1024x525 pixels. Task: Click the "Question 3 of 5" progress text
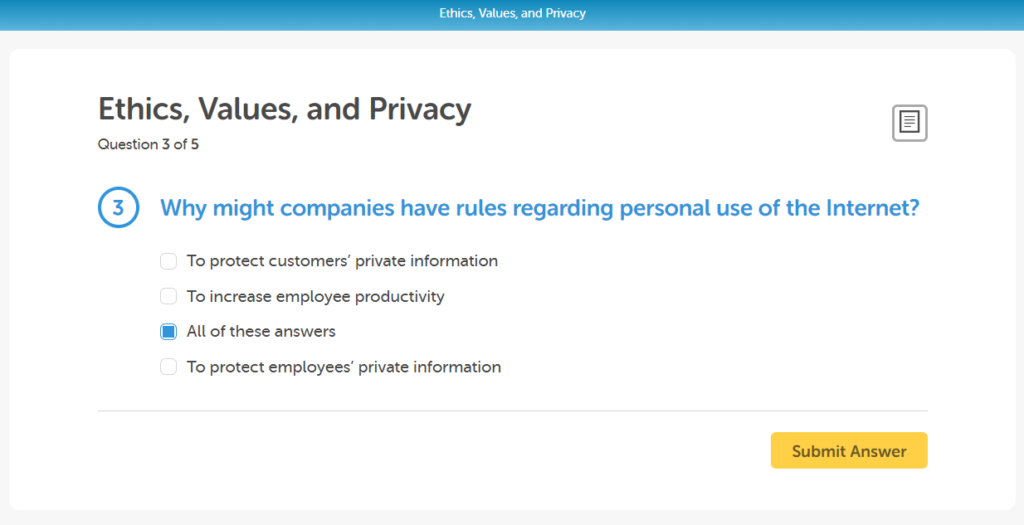pyautogui.click(x=148, y=144)
